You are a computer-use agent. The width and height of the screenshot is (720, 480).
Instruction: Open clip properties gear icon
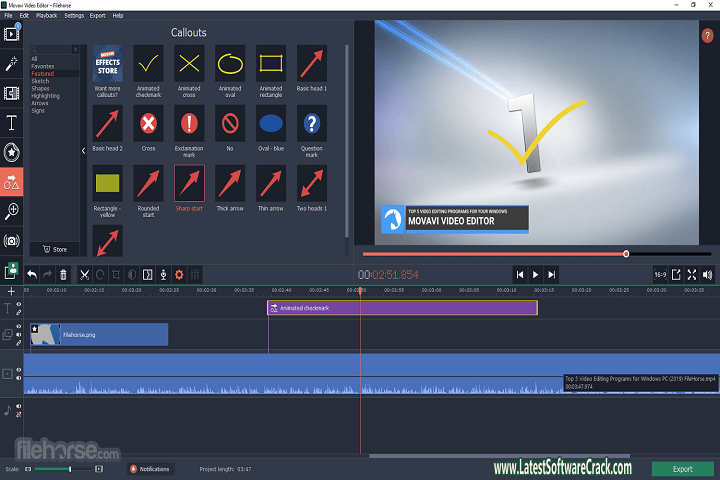[179, 274]
